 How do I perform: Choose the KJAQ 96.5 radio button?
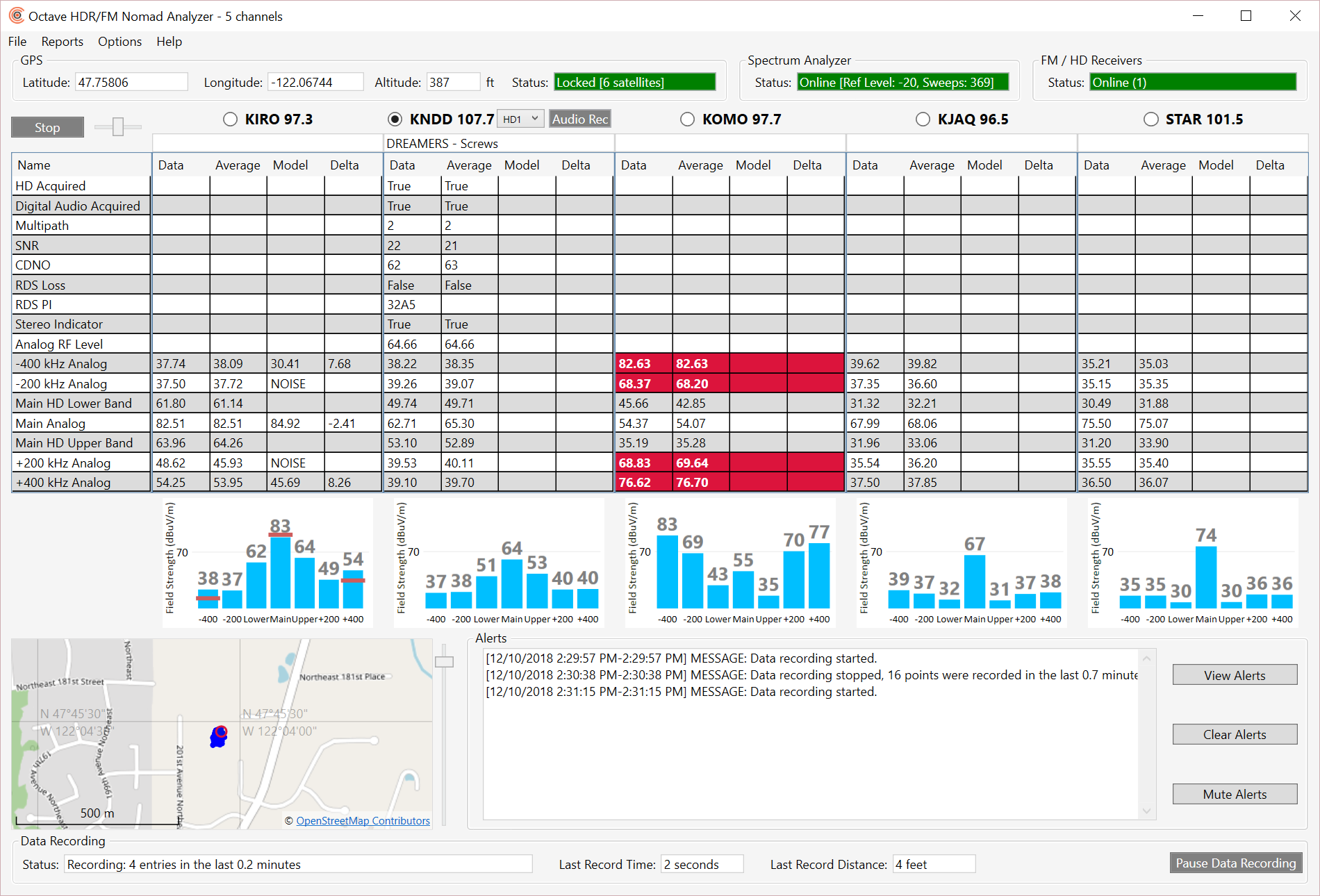(x=923, y=119)
